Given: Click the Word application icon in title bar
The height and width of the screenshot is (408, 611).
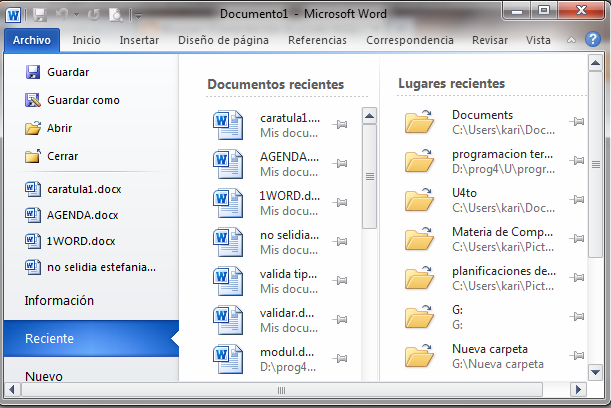Looking at the screenshot, I should [13, 15].
